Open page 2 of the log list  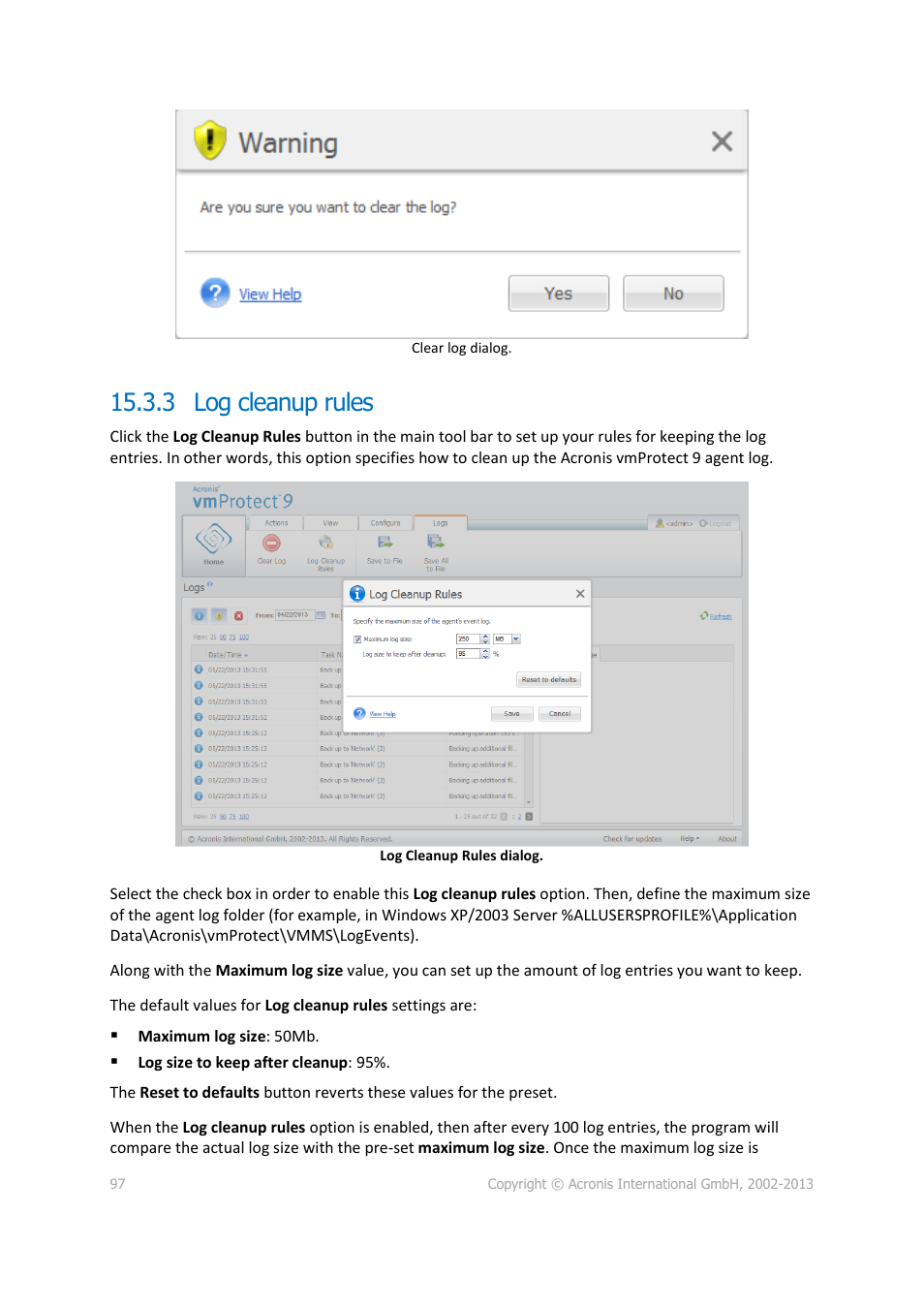(519, 817)
